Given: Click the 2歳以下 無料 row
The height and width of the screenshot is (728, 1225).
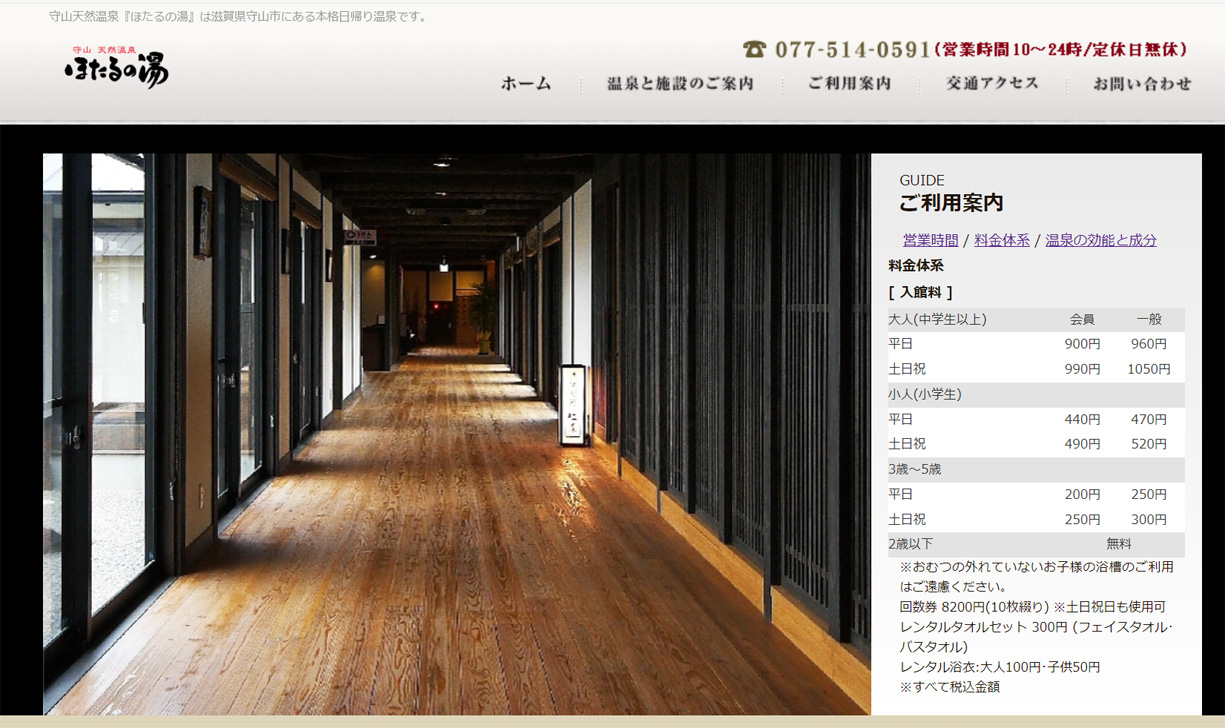Looking at the screenshot, I should [x=1035, y=544].
